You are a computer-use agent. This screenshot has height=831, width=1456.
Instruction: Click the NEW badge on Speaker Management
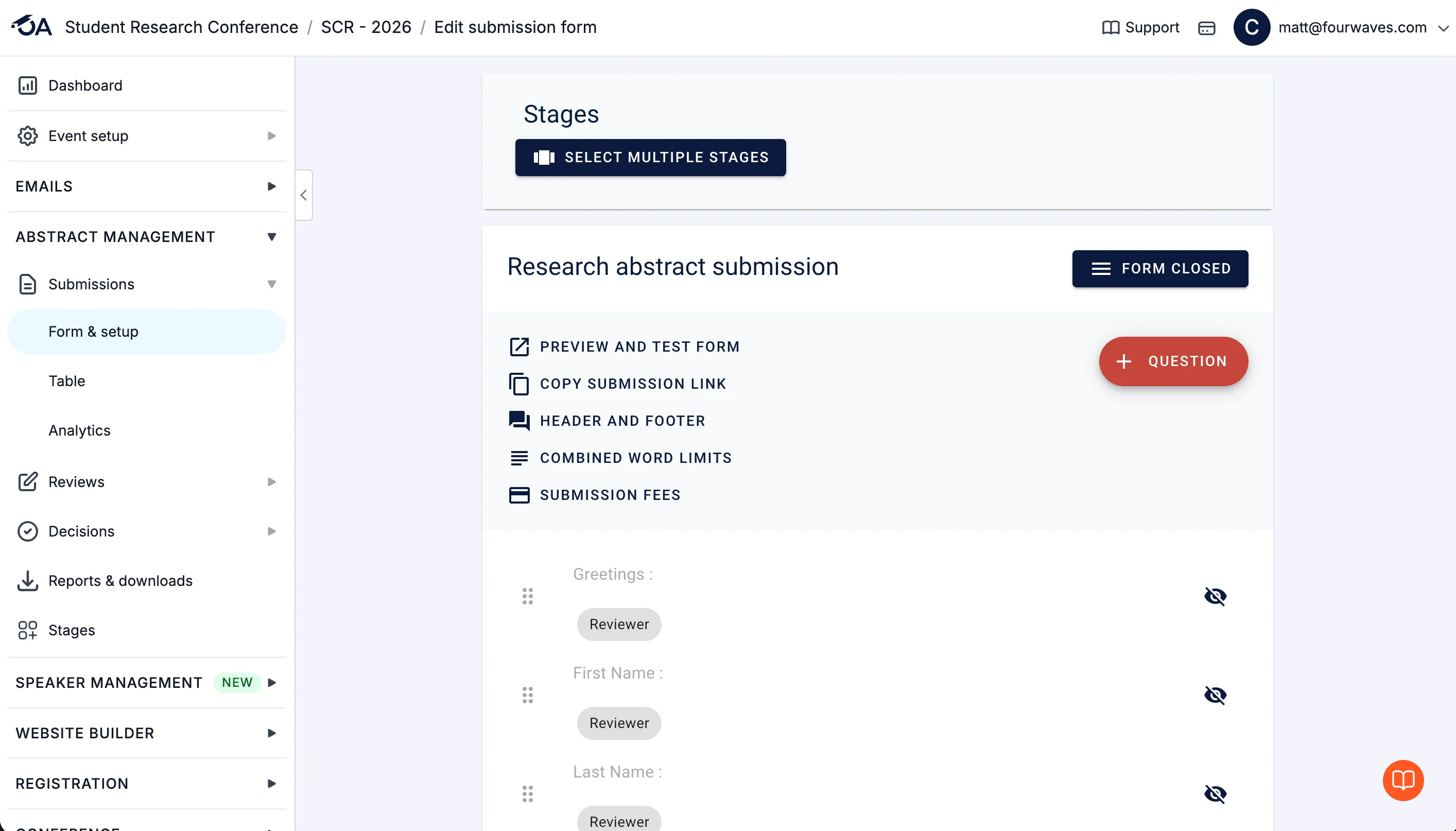point(237,683)
